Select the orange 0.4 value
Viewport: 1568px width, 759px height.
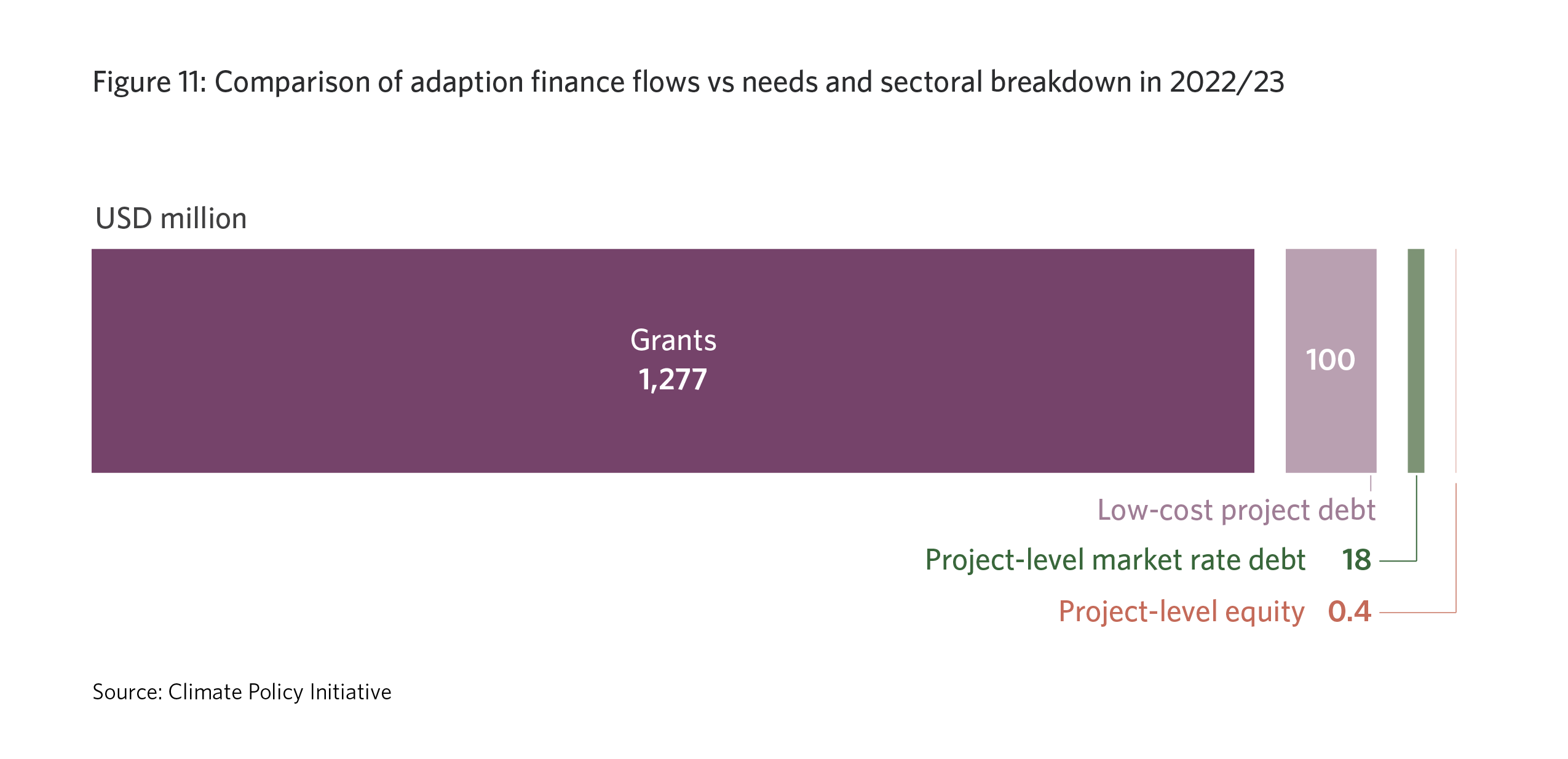[1350, 611]
